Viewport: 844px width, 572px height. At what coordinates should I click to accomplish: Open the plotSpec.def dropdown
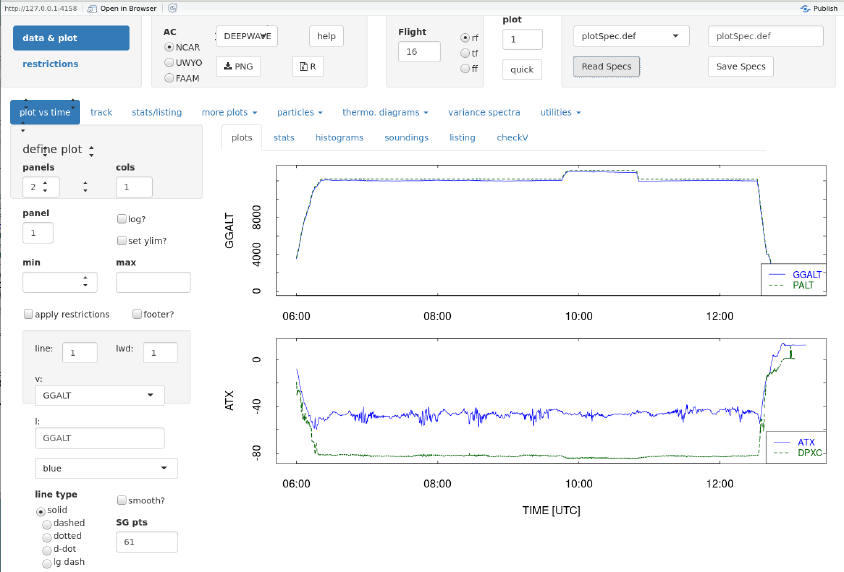tap(631, 36)
